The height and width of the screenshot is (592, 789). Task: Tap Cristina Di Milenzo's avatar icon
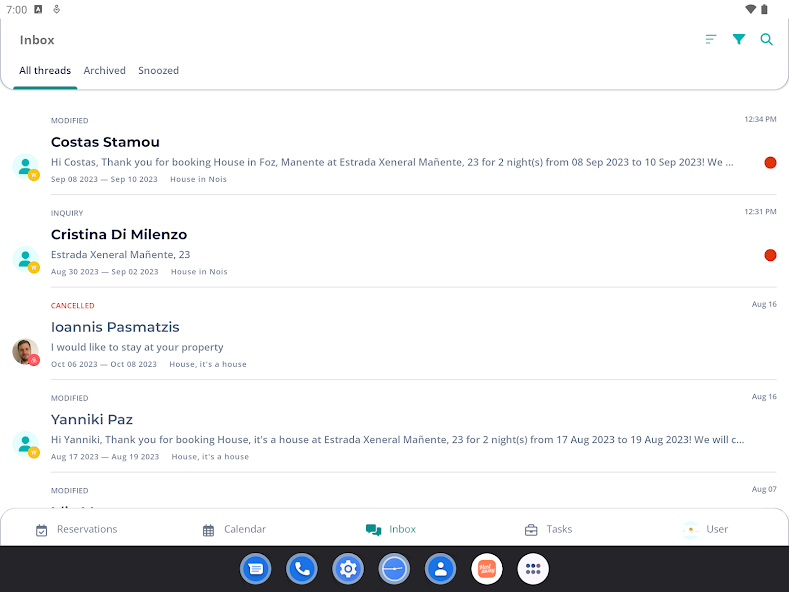coord(26,259)
